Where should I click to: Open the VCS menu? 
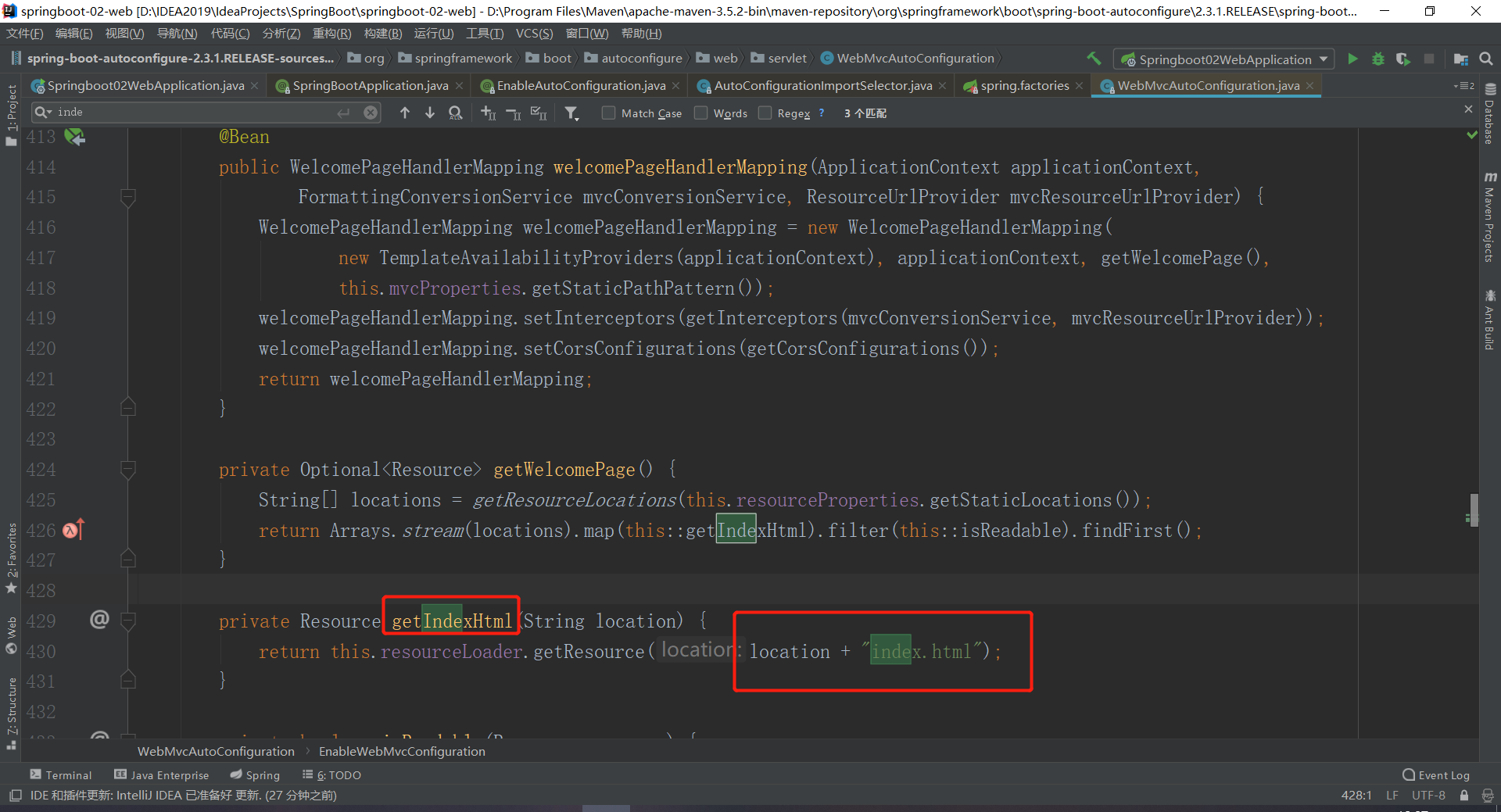tap(533, 34)
